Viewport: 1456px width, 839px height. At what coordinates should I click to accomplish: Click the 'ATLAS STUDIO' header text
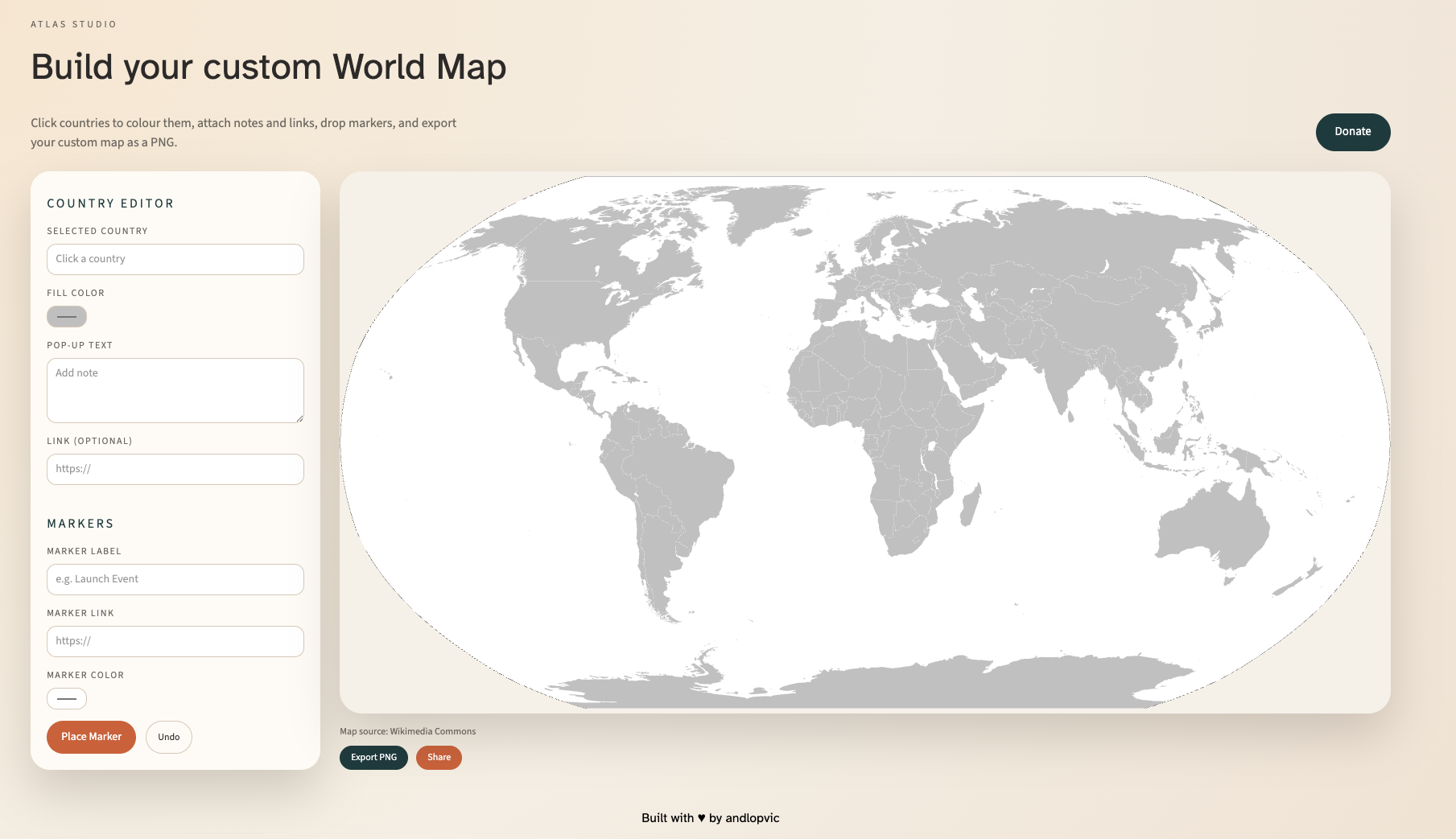coord(73,24)
